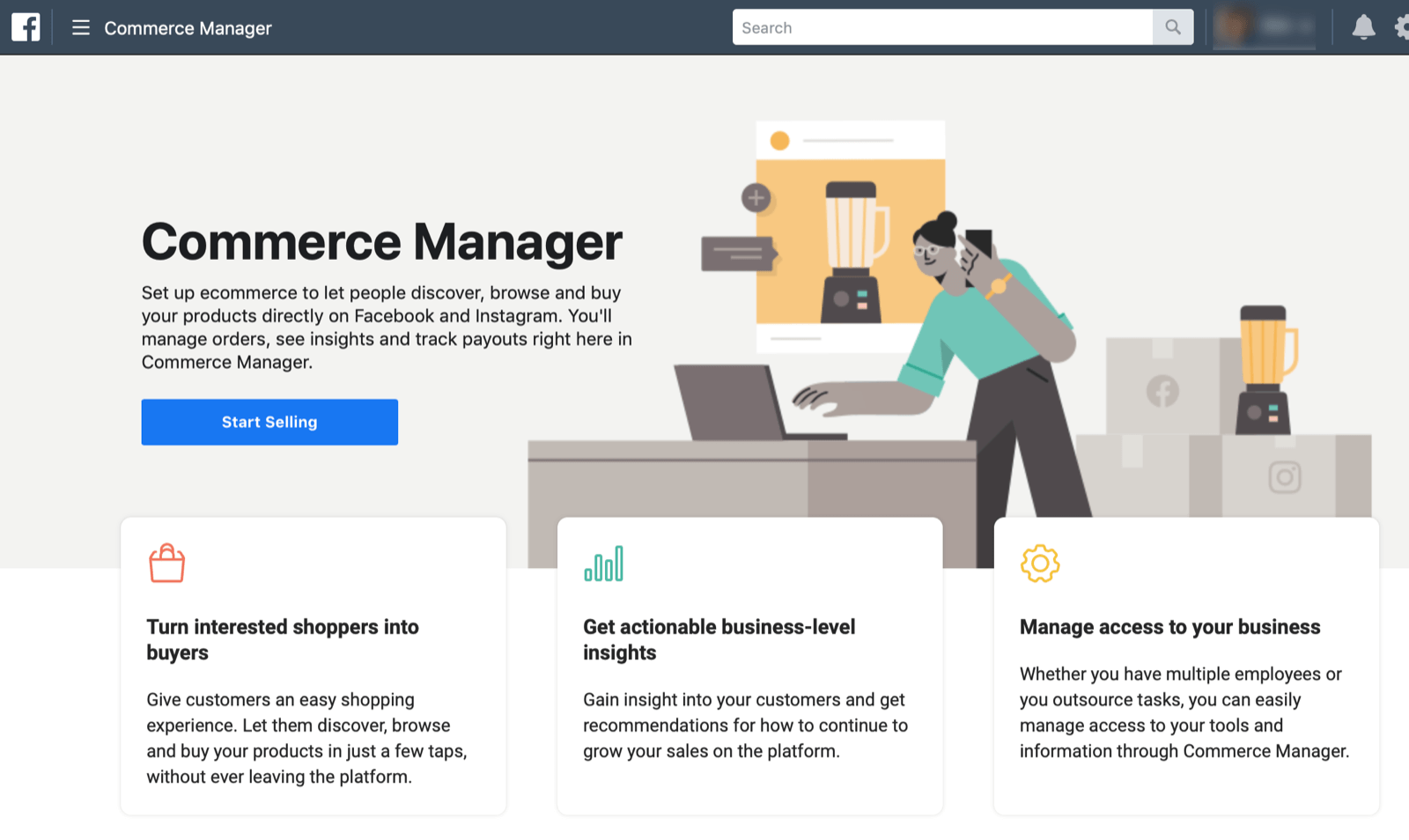The width and height of the screenshot is (1409, 840).
Task: Click the shopping bag icon
Action: (x=166, y=564)
